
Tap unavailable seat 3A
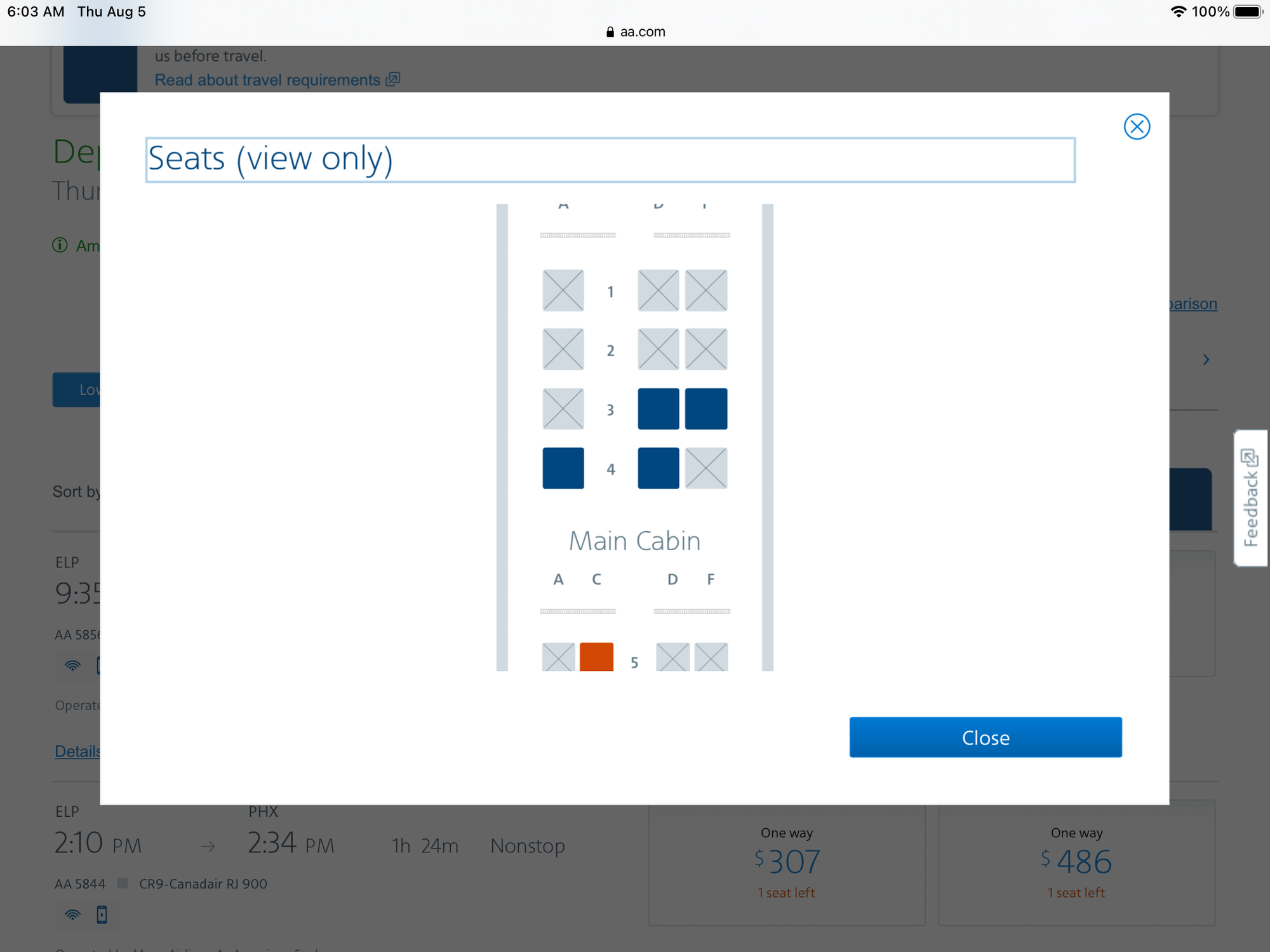[x=563, y=409]
